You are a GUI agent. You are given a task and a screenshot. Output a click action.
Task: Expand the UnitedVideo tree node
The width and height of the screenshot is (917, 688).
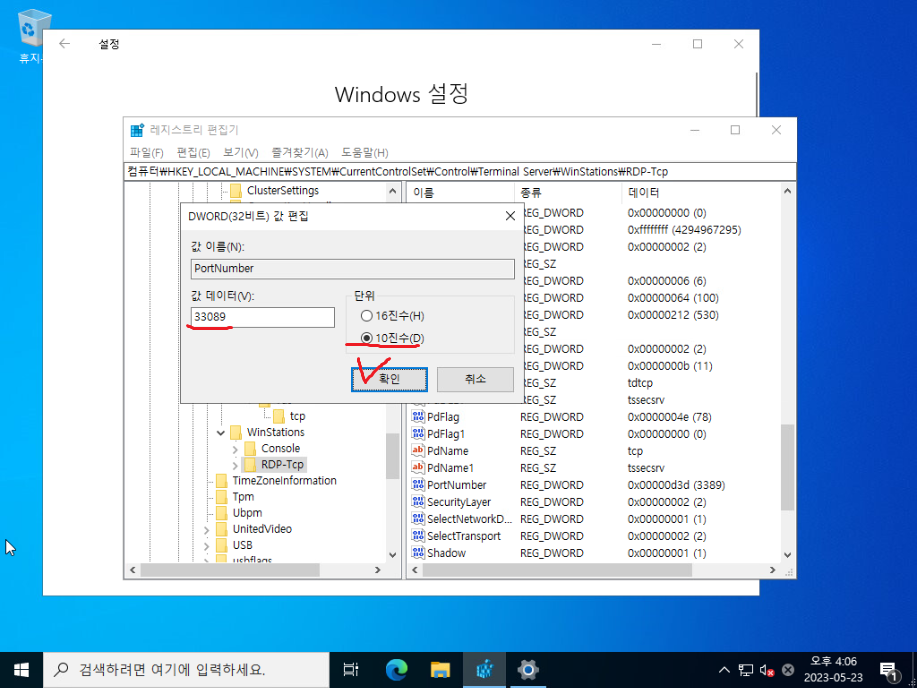(x=206, y=529)
